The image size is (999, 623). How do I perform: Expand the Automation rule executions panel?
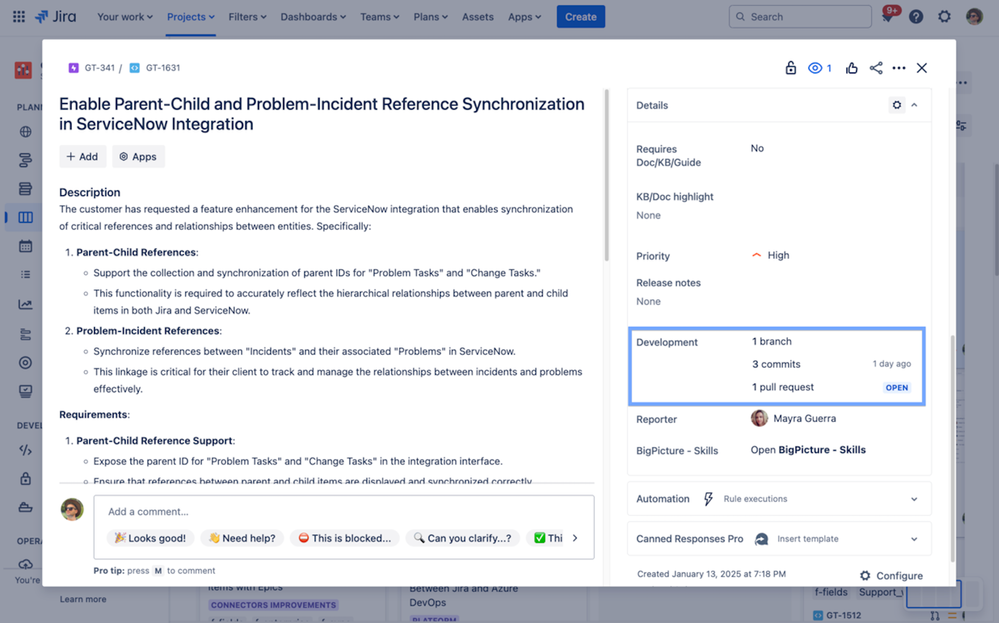[913, 499]
